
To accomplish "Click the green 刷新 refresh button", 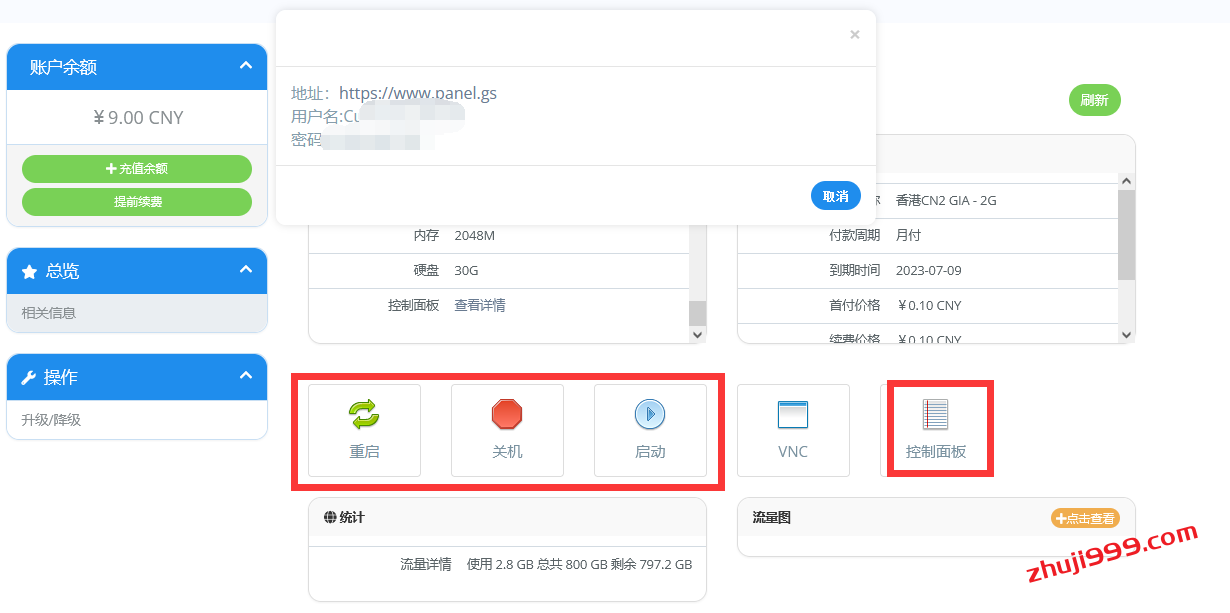I will coord(1094,100).
